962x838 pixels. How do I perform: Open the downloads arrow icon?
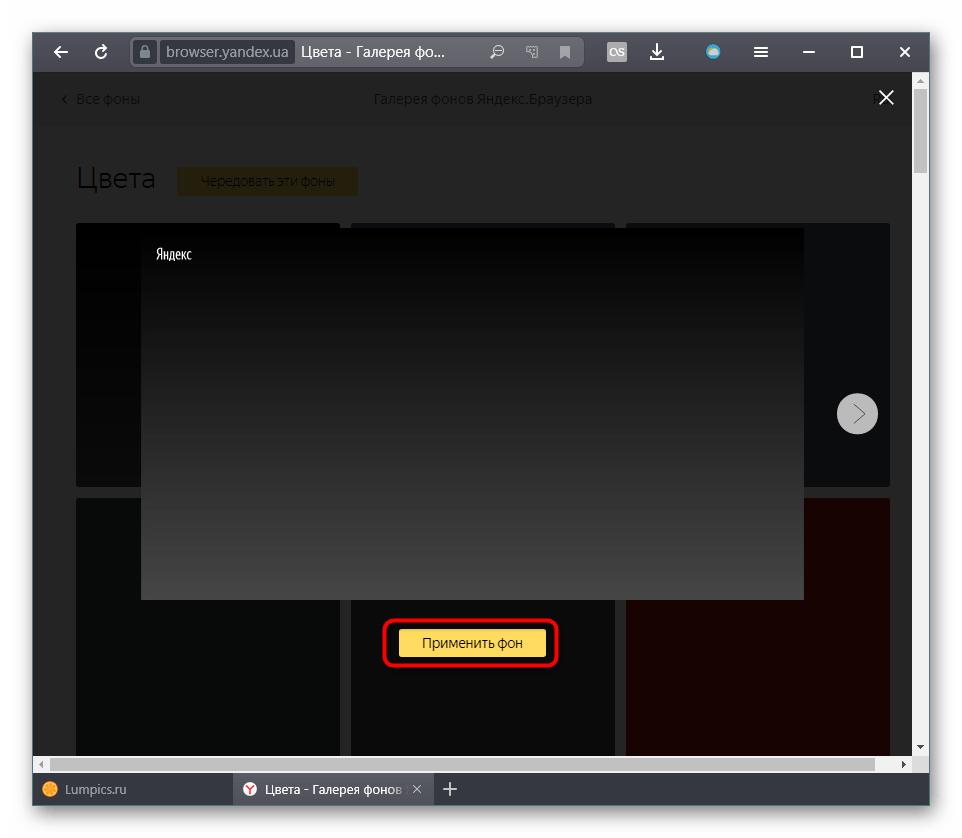pyautogui.click(x=657, y=52)
